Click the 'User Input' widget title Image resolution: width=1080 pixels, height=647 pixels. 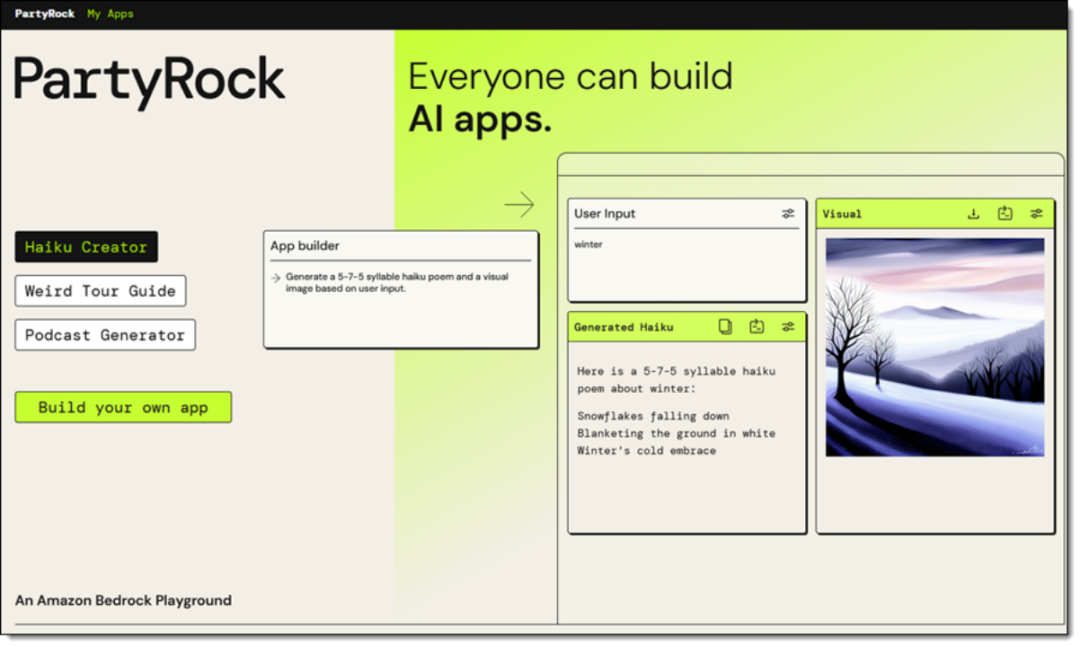pos(605,214)
